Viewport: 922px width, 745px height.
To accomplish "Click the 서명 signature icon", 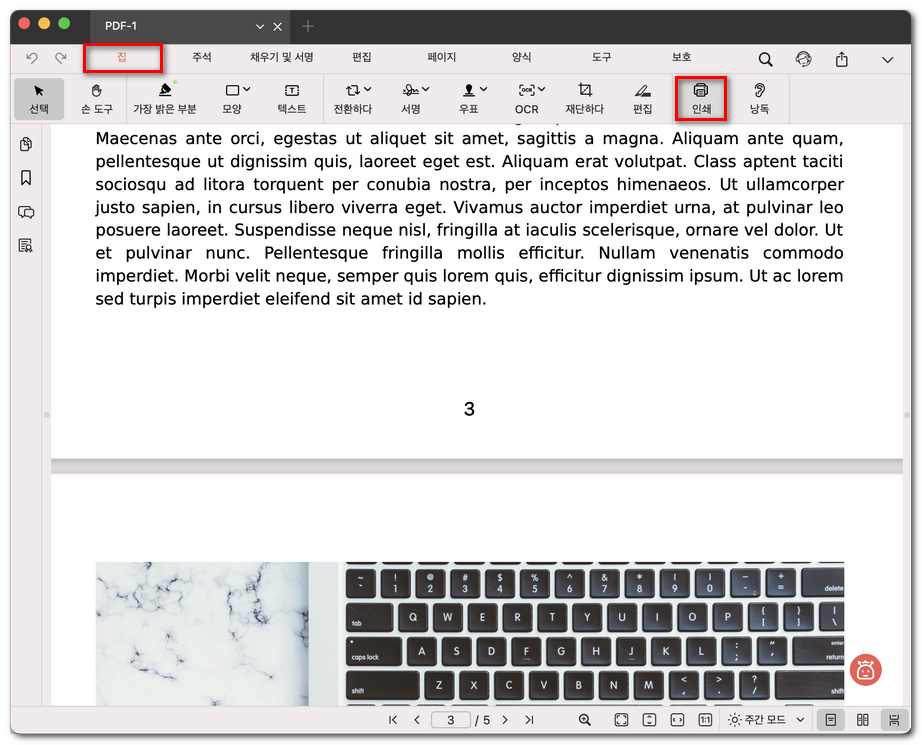I will pyautogui.click(x=410, y=90).
